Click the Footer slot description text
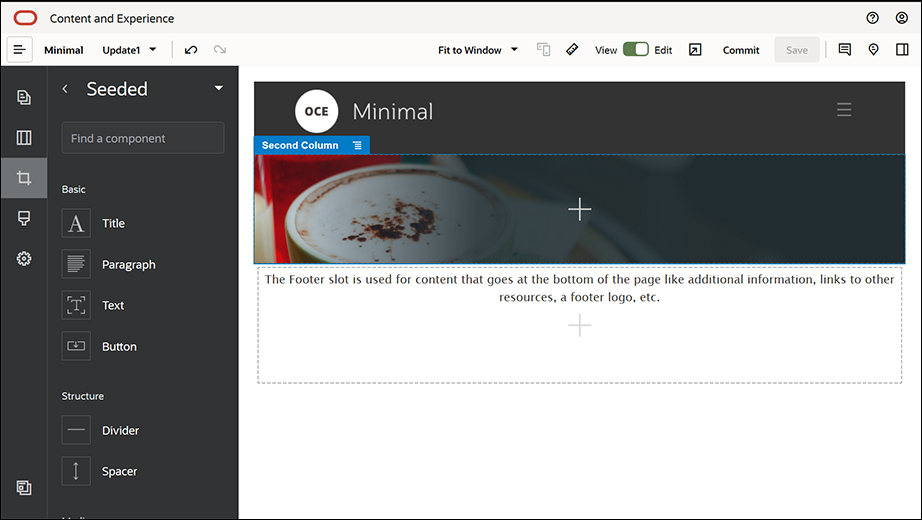Screen dimensions: 922x520 (x=579, y=288)
